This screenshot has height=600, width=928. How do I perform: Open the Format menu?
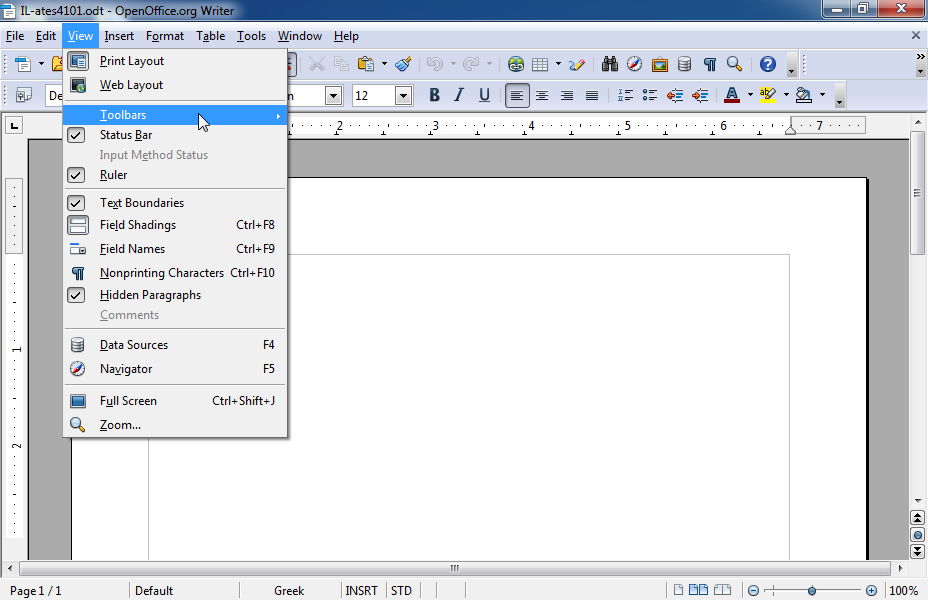click(165, 36)
